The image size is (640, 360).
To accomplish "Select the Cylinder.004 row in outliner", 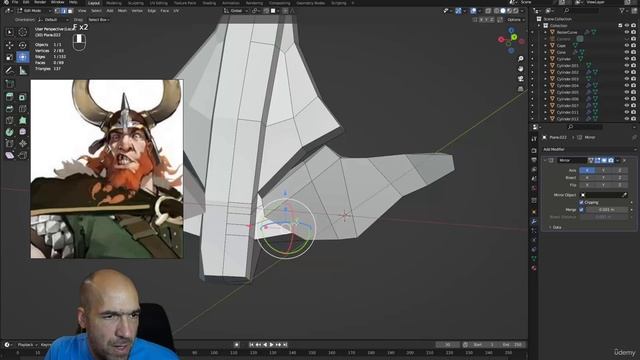I will coord(567,86).
